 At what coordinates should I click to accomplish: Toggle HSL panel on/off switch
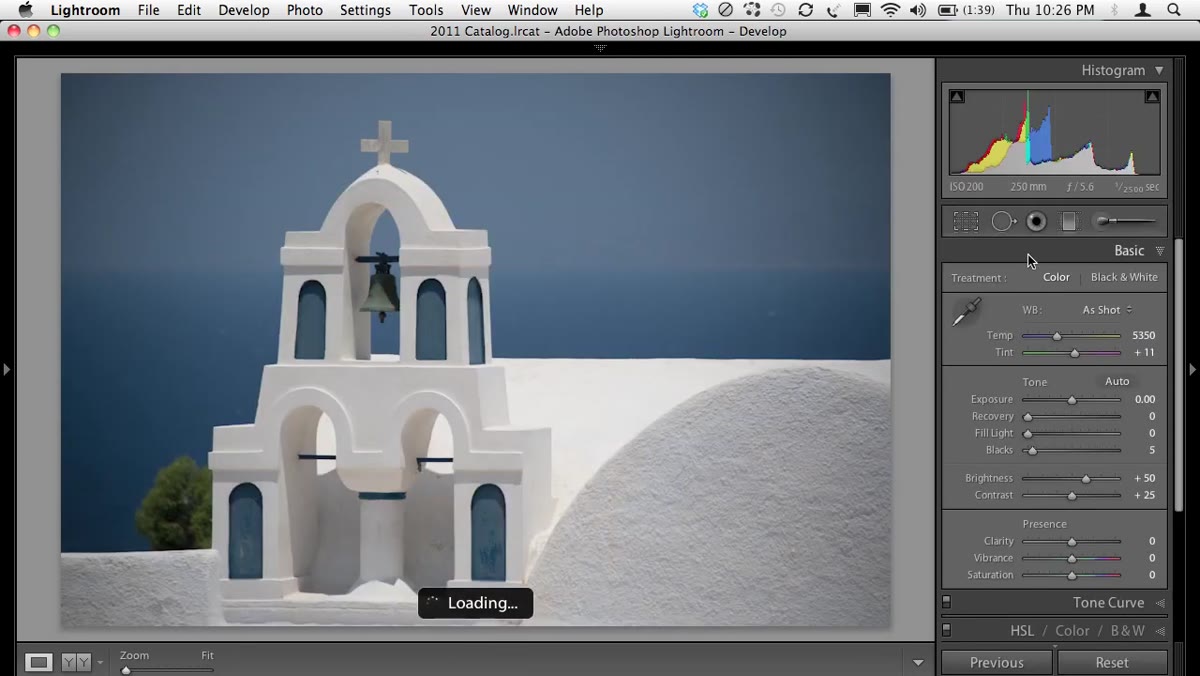tap(947, 630)
